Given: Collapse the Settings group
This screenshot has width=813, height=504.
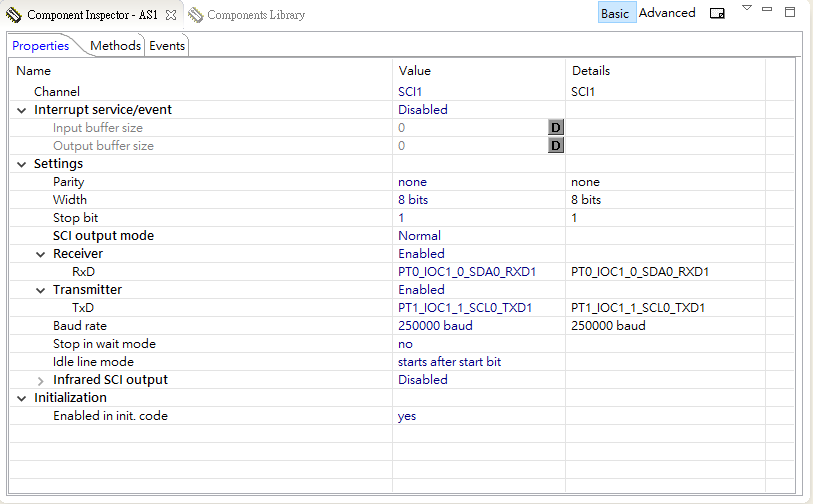Looking at the screenshot, I should pos(22,164).
